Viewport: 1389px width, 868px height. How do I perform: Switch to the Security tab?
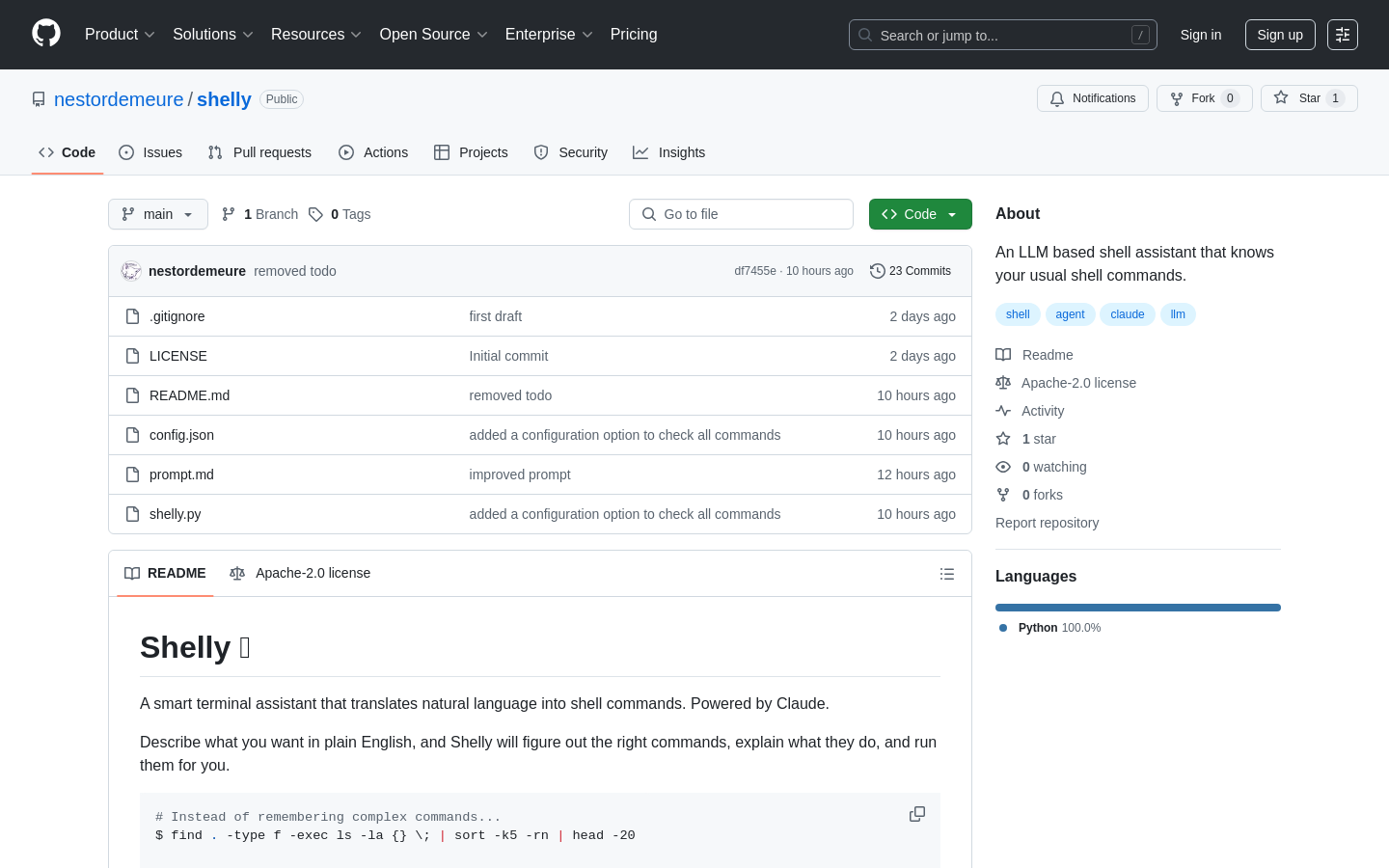(x=571, y=152)
